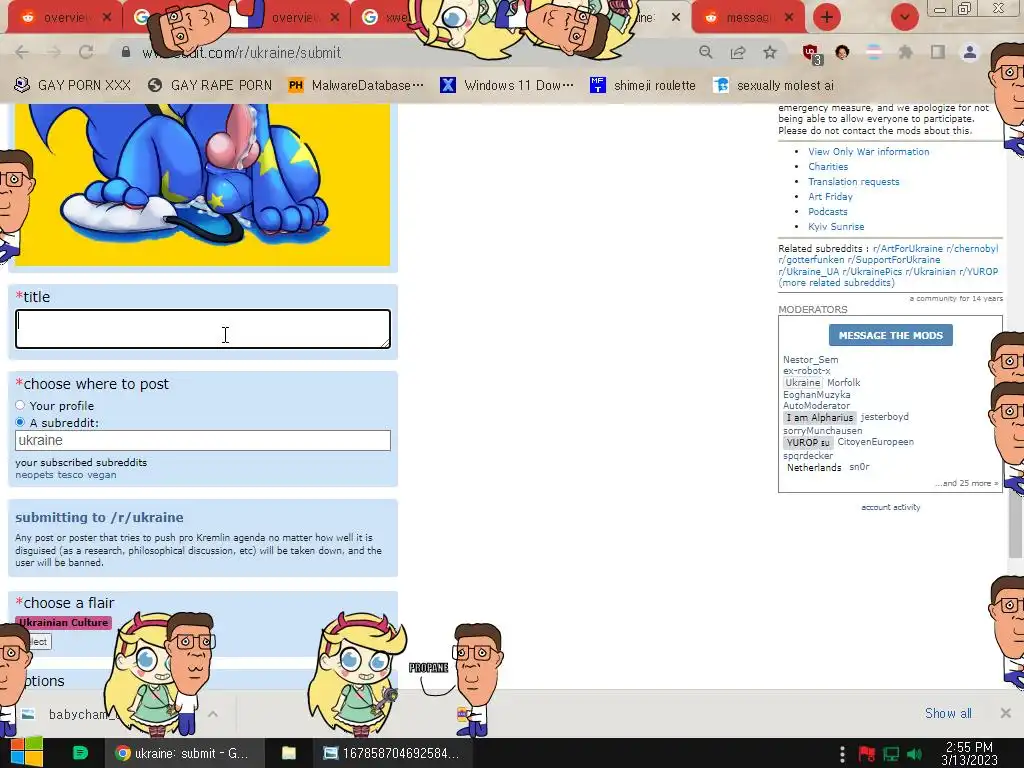Bookmark this tab with the star icon

[770, 52]
